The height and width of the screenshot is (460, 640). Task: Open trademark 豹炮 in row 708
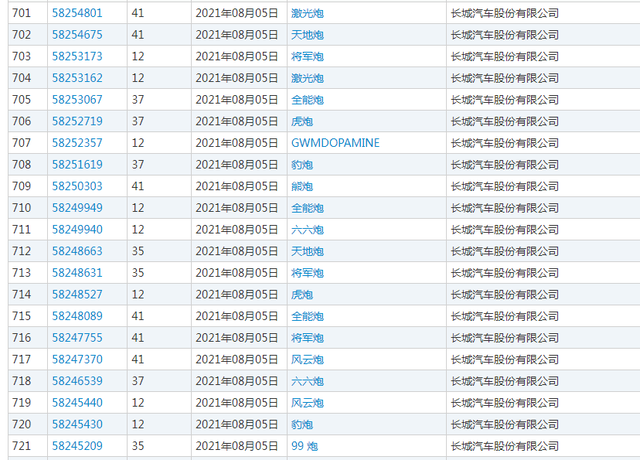pos(302,164)
